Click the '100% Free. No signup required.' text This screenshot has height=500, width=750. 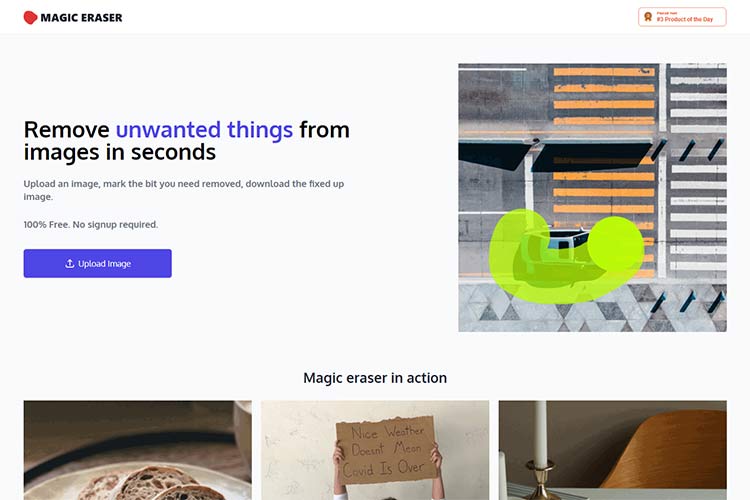91,224
